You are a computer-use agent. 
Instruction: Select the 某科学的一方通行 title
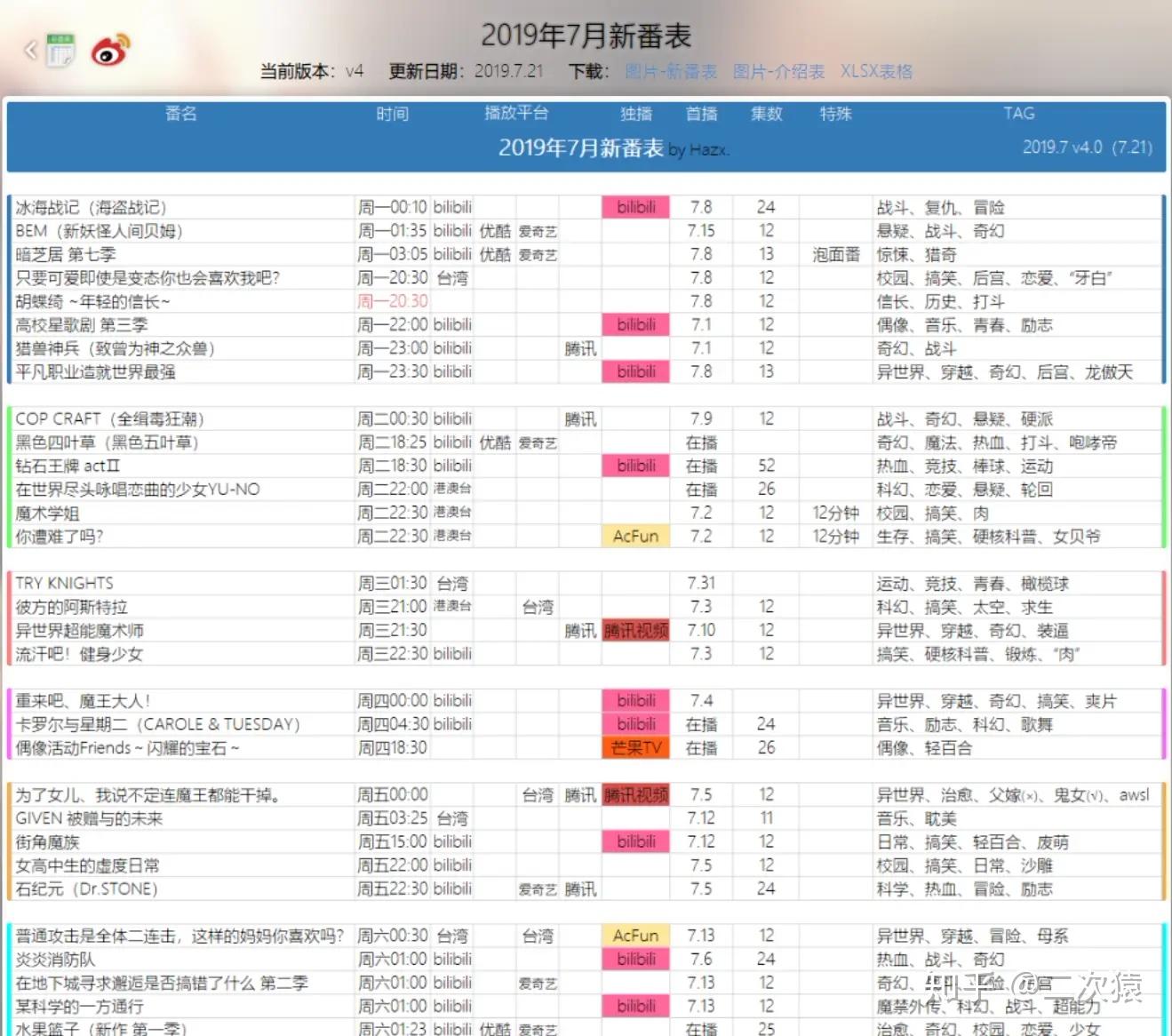[x=79, y=1007]
